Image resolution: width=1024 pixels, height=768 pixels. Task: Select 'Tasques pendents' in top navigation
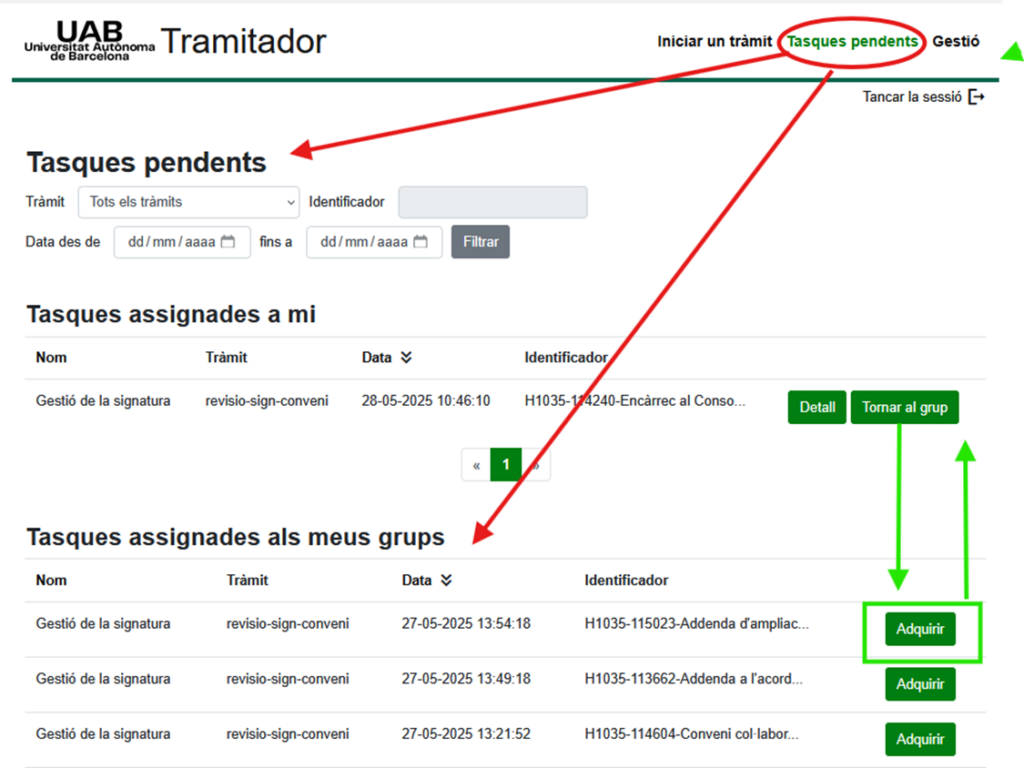point(852,41)
